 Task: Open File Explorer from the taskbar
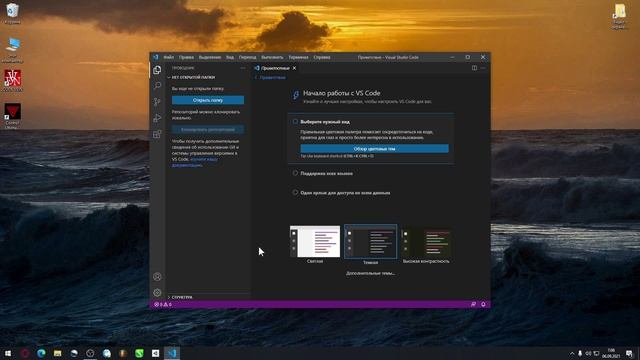pyautogui.click(x=58, y=353)
